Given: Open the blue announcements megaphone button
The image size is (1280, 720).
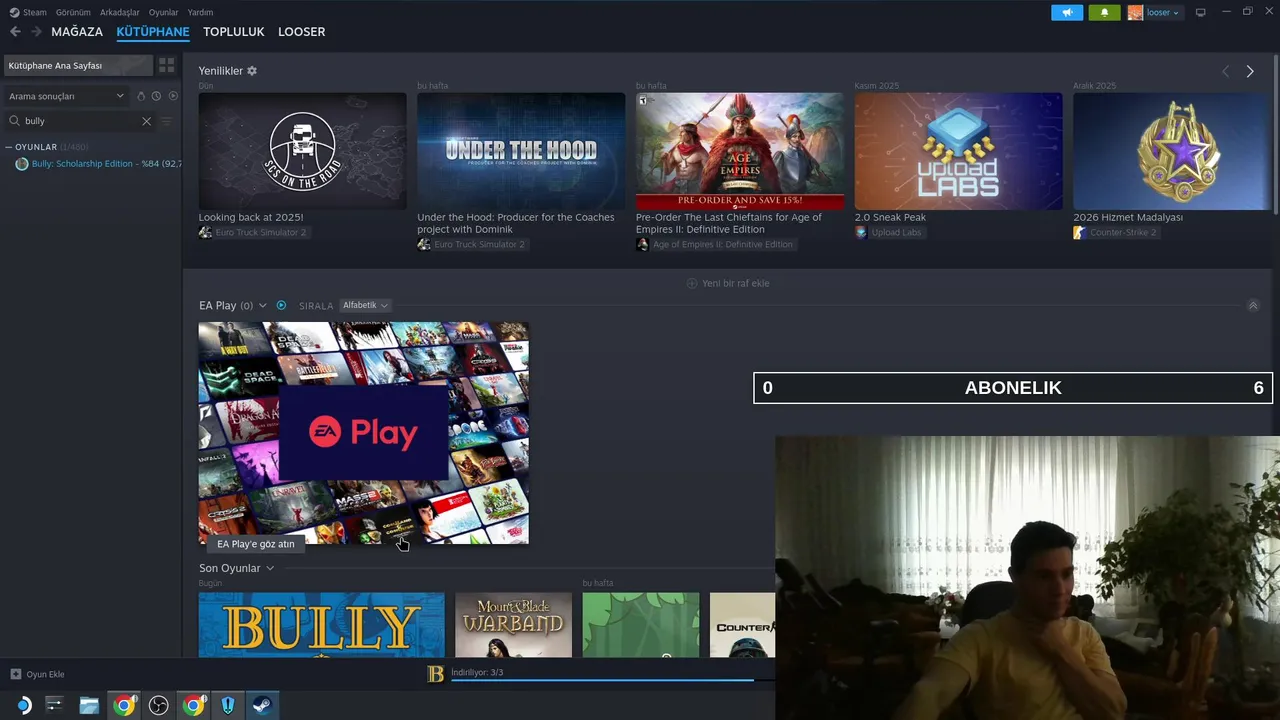Looking at the screenshot, I should click(x=1067, y=12).
